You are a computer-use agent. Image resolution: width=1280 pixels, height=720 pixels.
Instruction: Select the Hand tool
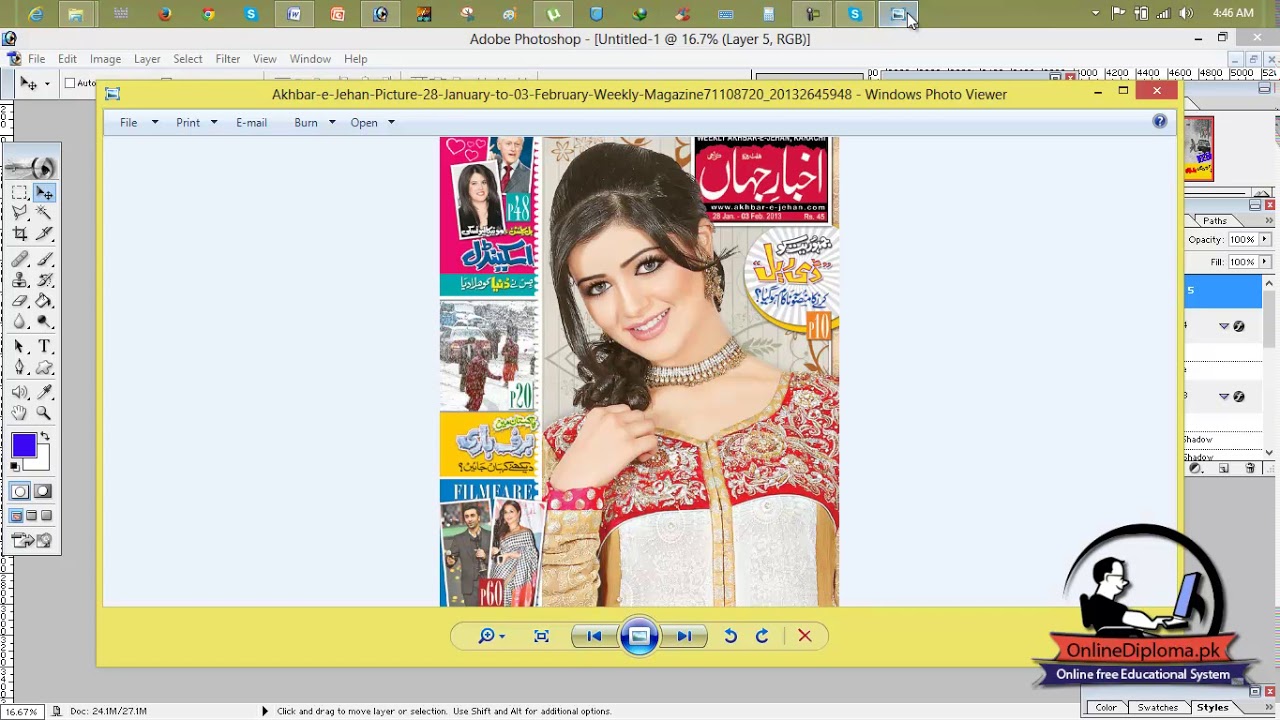[x=20, y=413]
